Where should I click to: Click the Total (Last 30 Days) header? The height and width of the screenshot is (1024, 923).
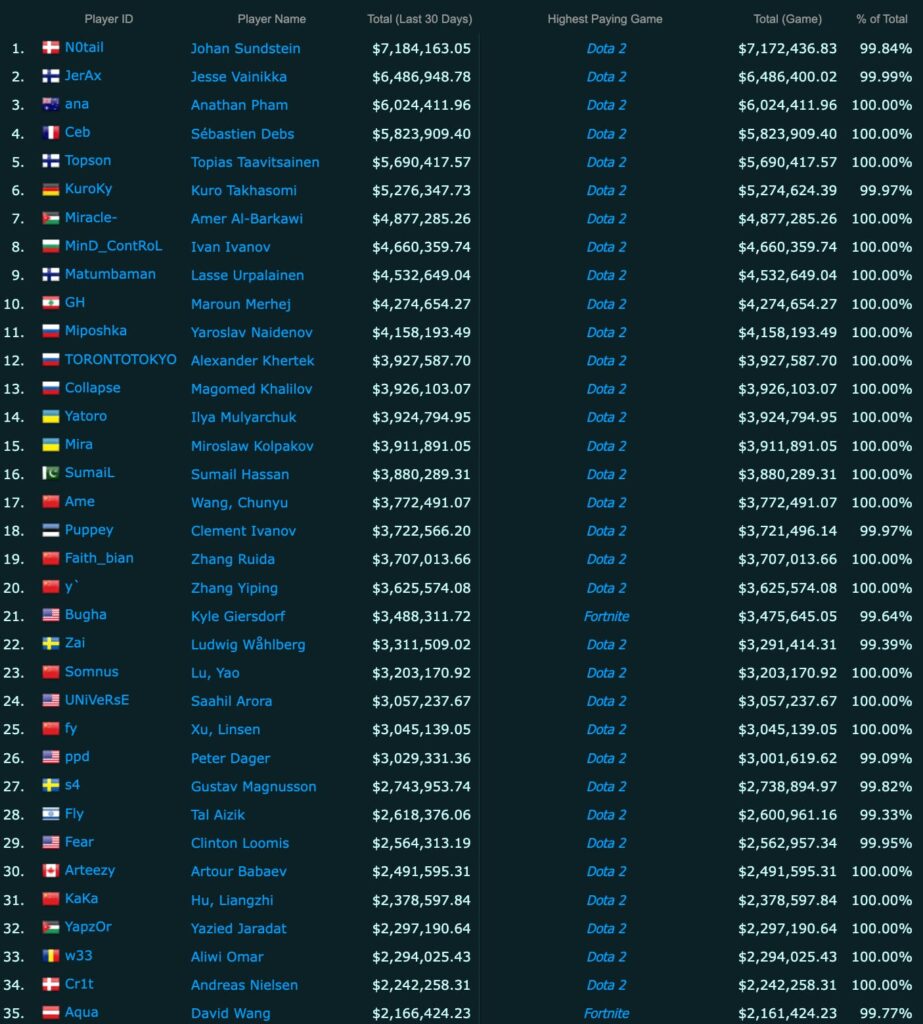pos(419,19)
